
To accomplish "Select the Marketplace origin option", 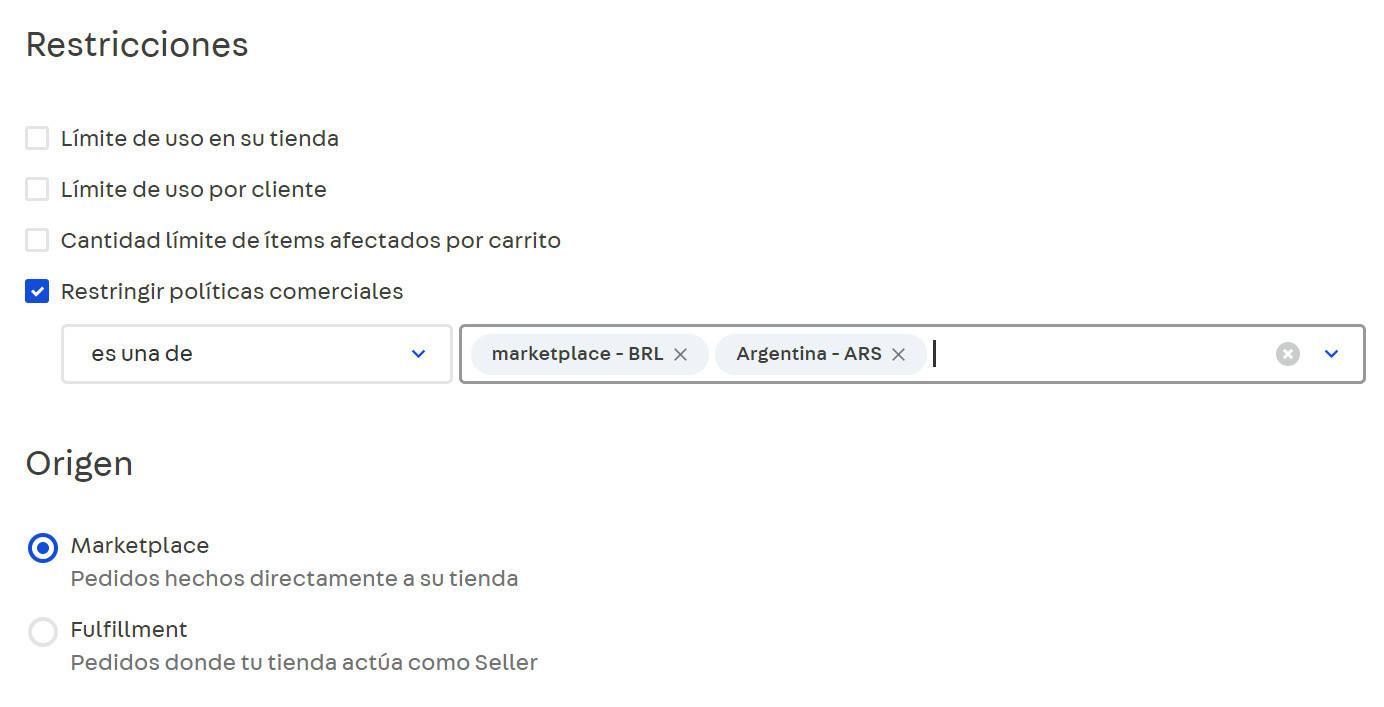I will pyautogui.click(x=42, y=547).
